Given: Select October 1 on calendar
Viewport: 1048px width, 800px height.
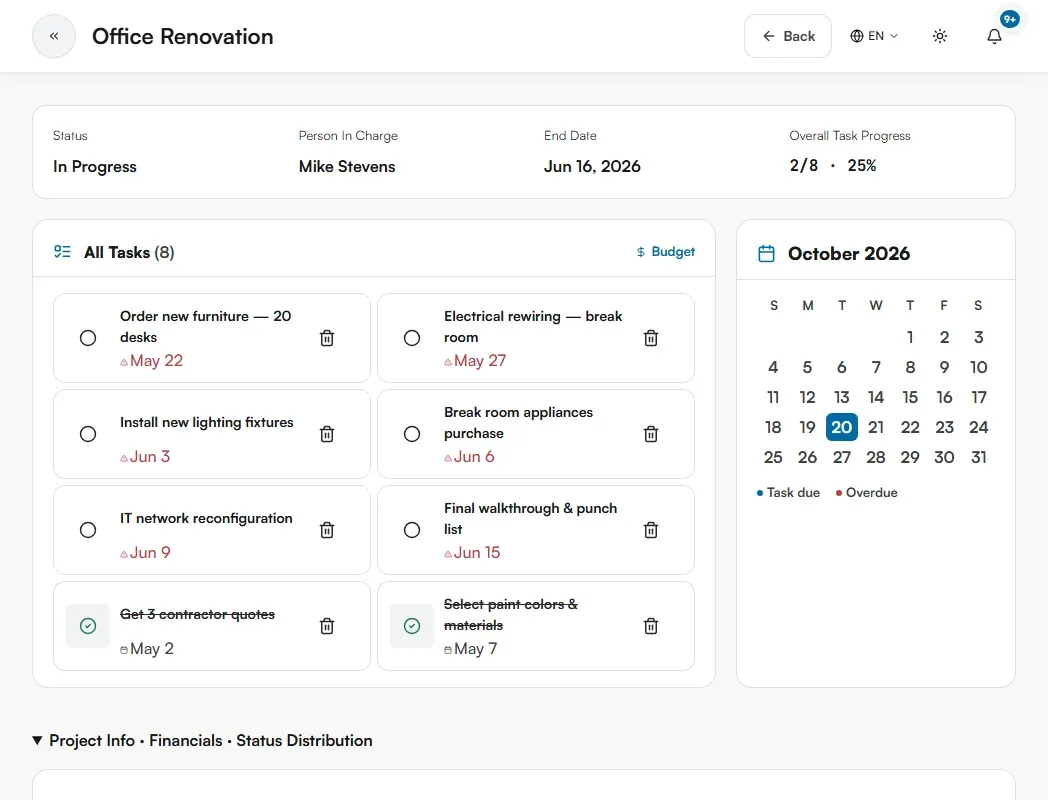Looking at the screenshot, I should click(910, 338).
